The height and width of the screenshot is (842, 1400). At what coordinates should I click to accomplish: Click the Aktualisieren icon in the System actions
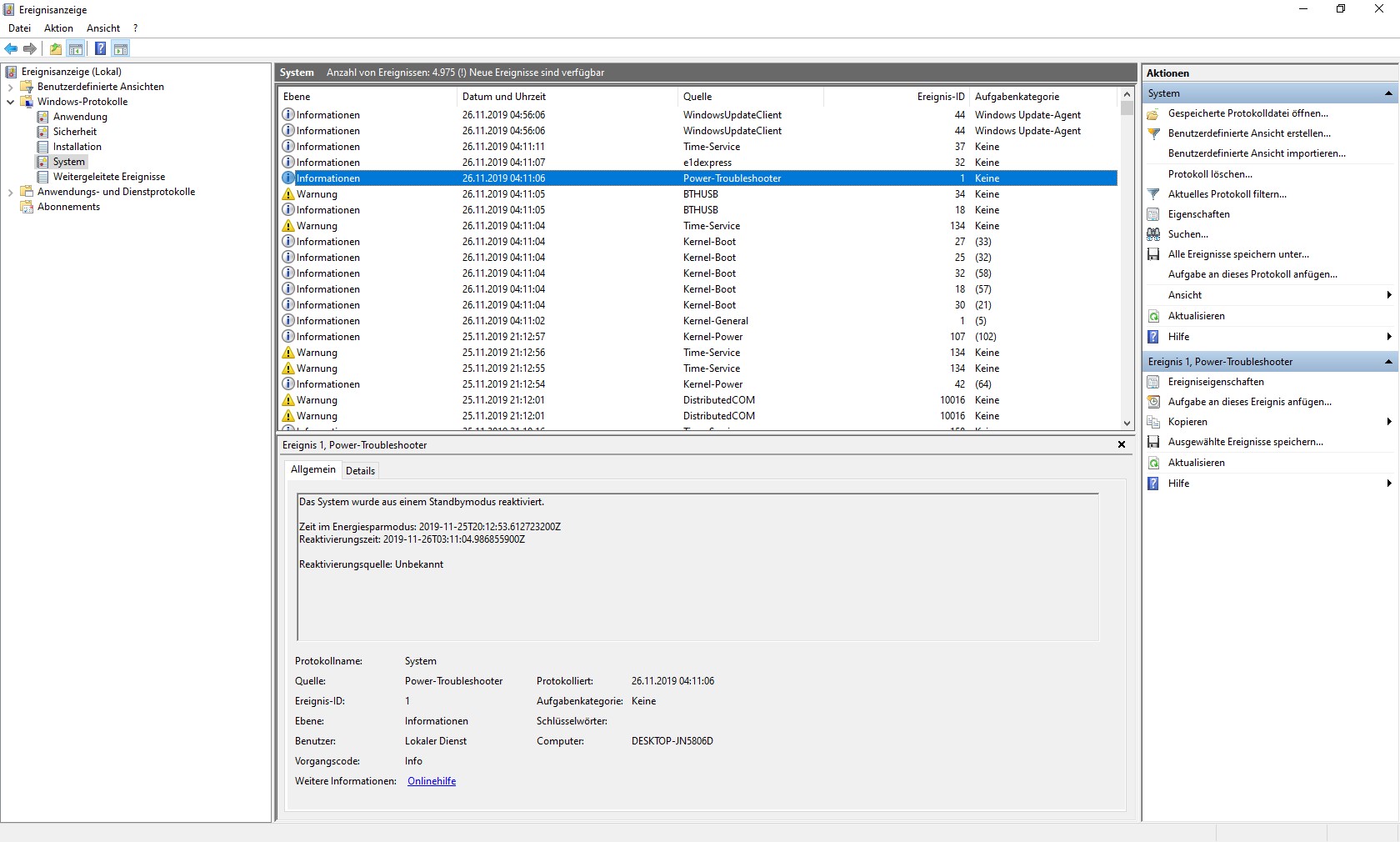click(1153, 316)
